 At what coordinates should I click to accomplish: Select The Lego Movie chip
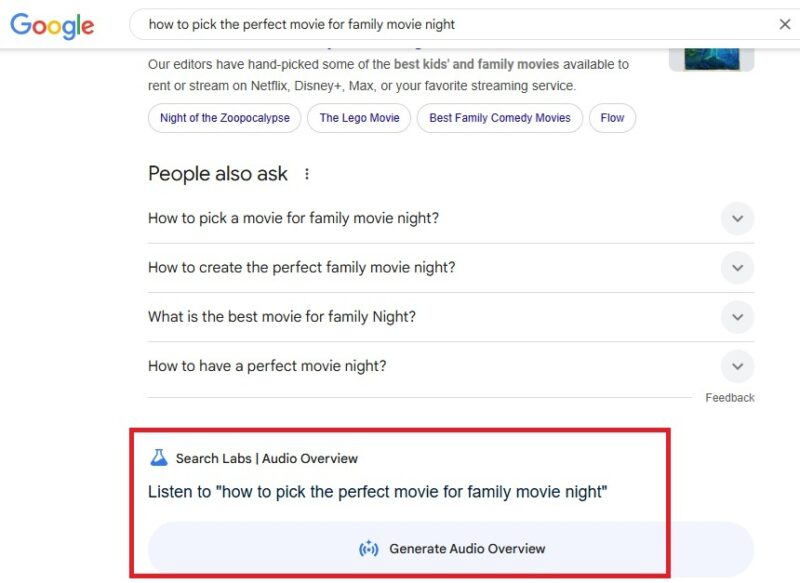[359, 118]
